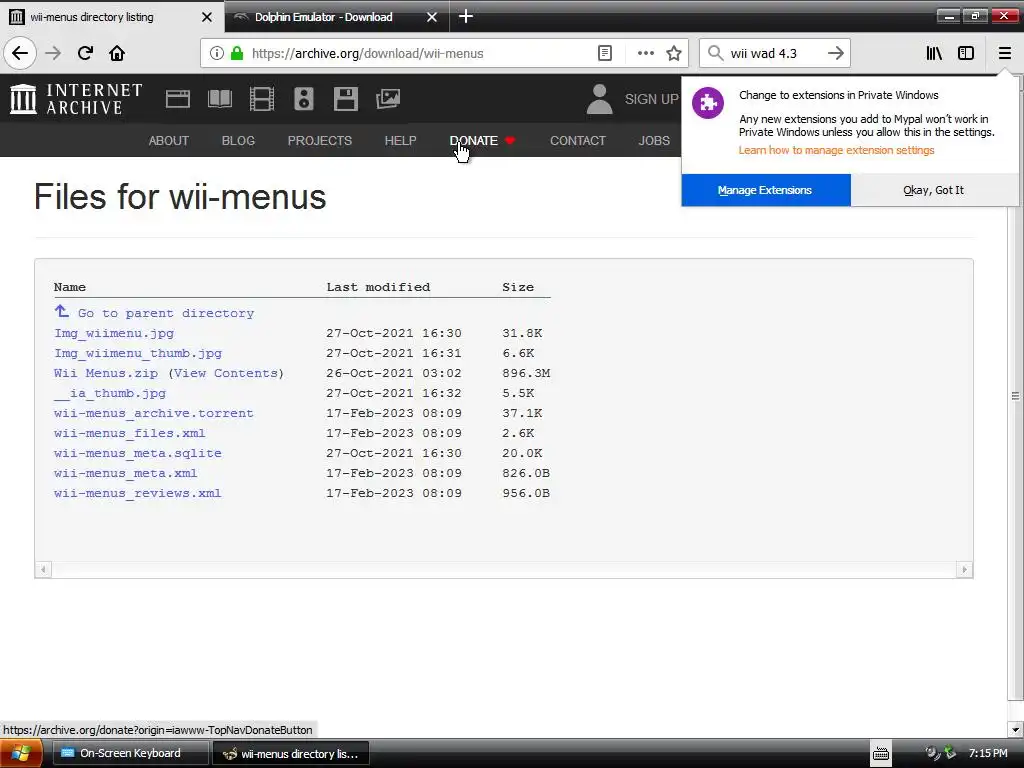Open Internet Archive Video film icon
The image size is (1024, 768).
262,99
